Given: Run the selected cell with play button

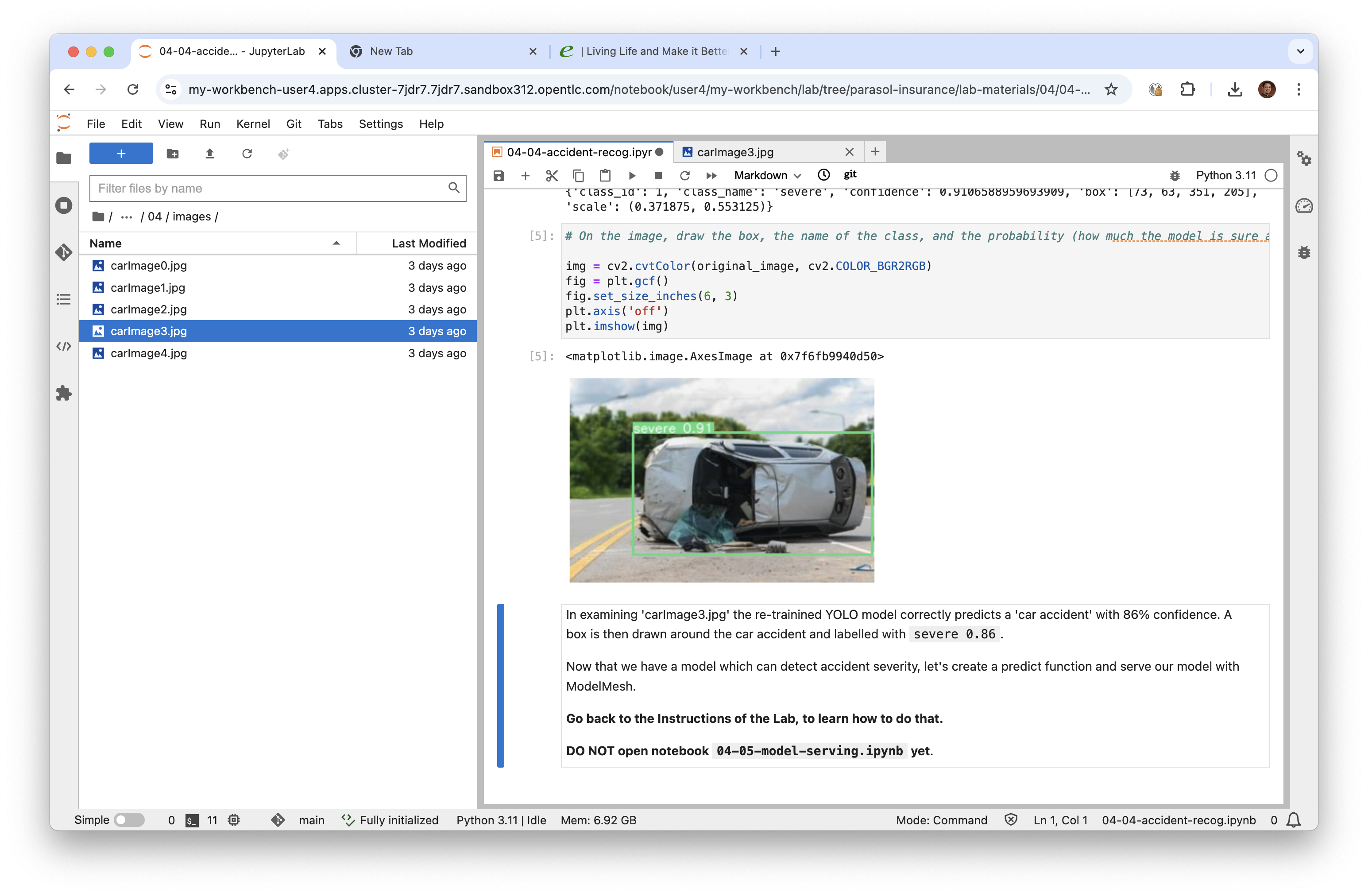Looking at the screenshot, I should click(x=632, y=175).
